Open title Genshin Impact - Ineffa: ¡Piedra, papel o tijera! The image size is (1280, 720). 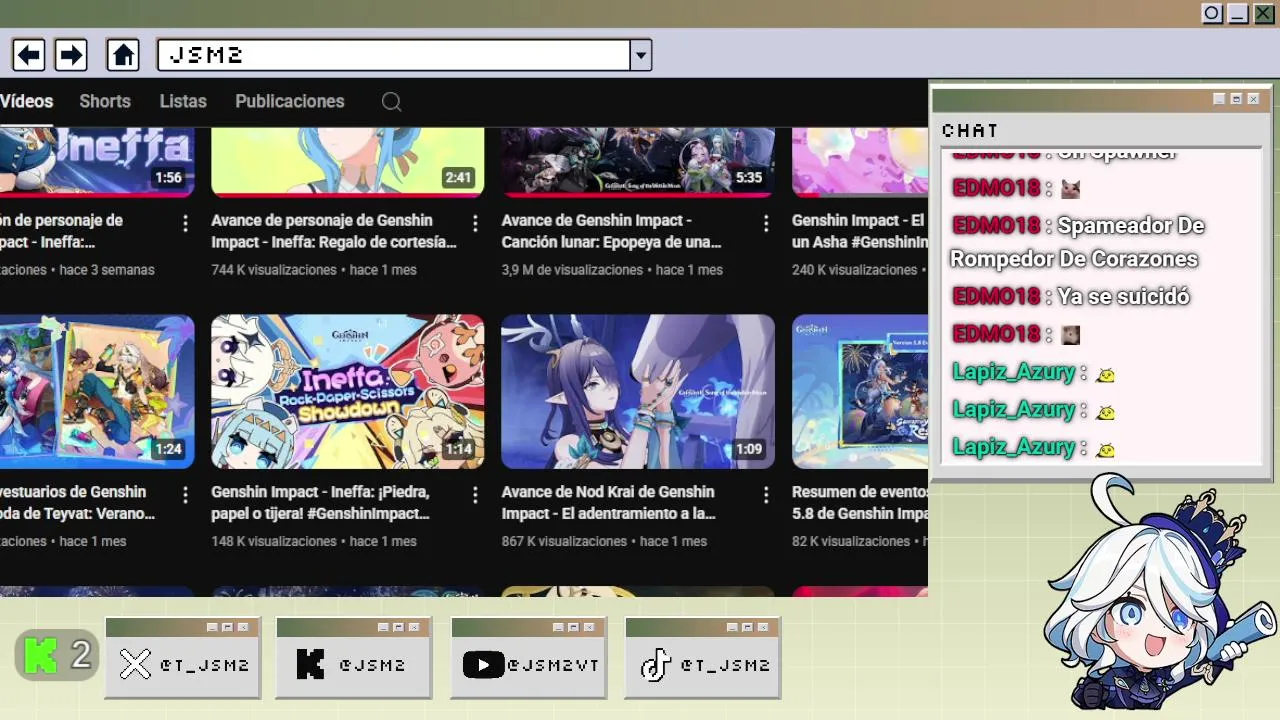(320, 503)
